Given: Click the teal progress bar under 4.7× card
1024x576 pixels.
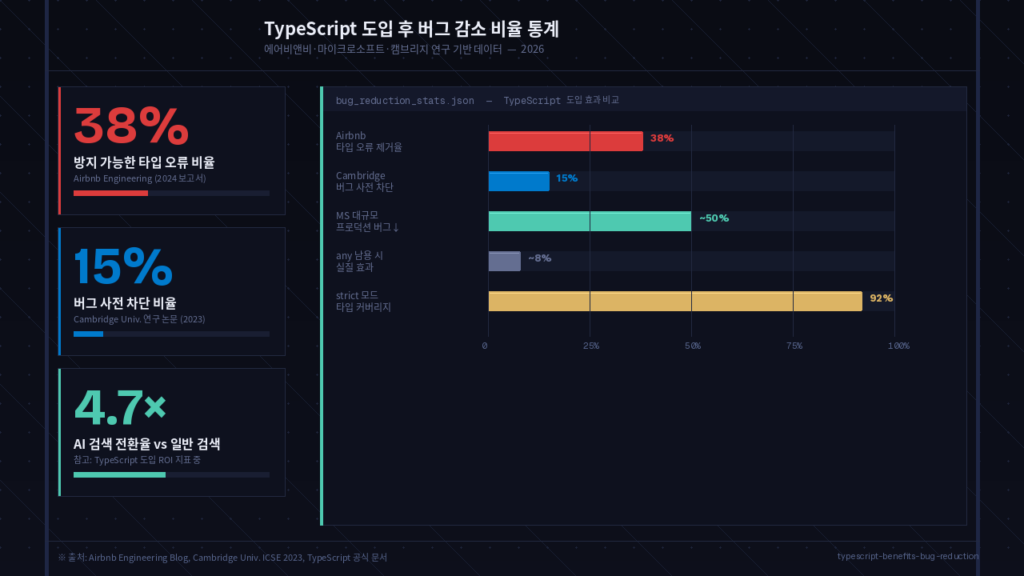Looking at the screenshot, I should pos(119,475).
